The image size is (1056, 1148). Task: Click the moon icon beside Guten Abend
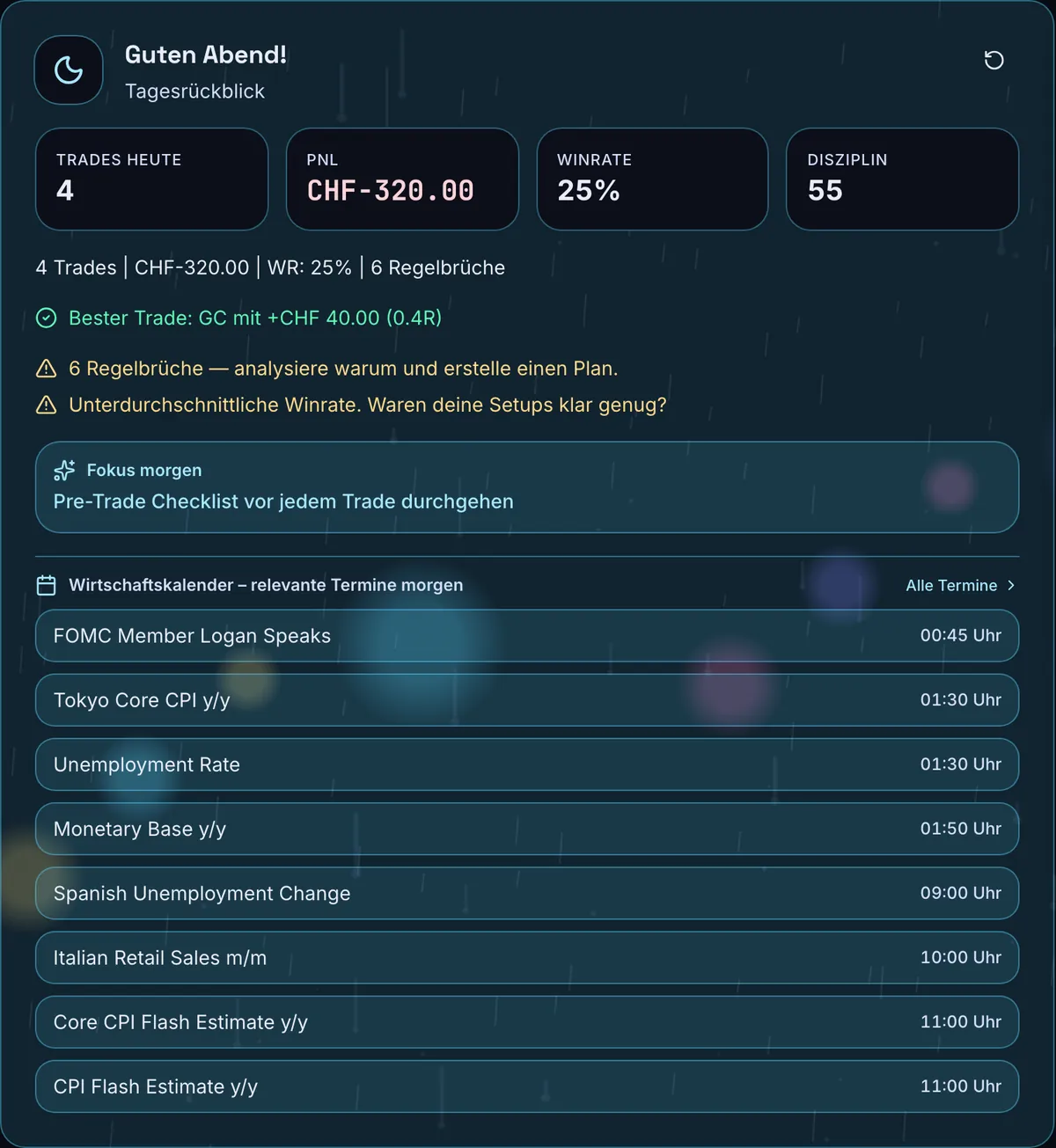(69, 69)
